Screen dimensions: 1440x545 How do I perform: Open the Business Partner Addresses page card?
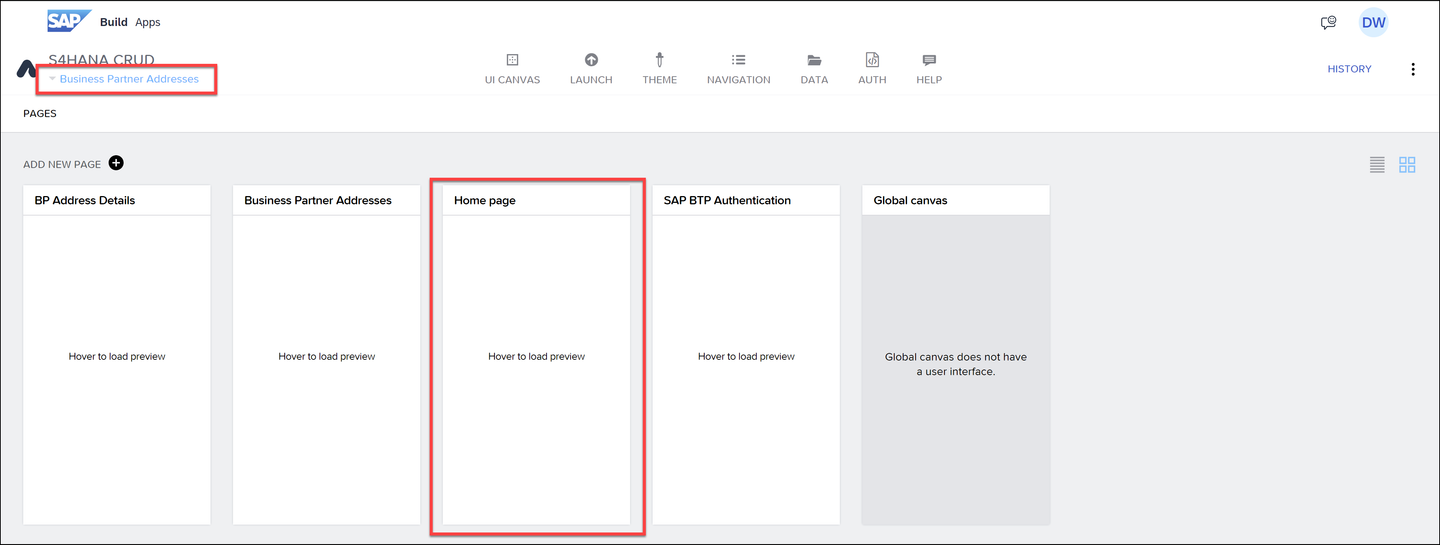[327, 355]
